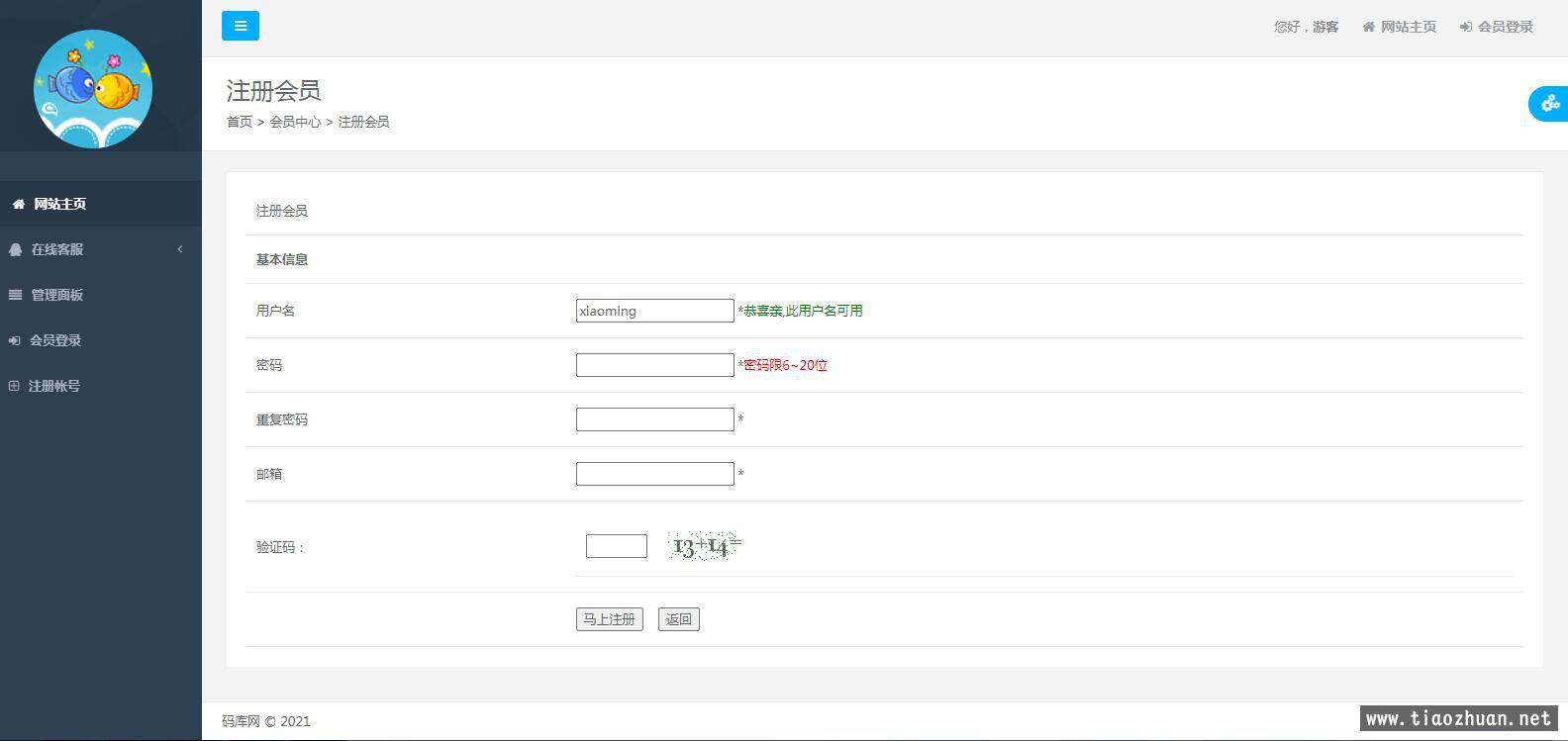Screen dimensions: 1568x741
Task: Click 会员中心 in the breadcrumb
Action: pyautogui.click(x=295, y=122)
